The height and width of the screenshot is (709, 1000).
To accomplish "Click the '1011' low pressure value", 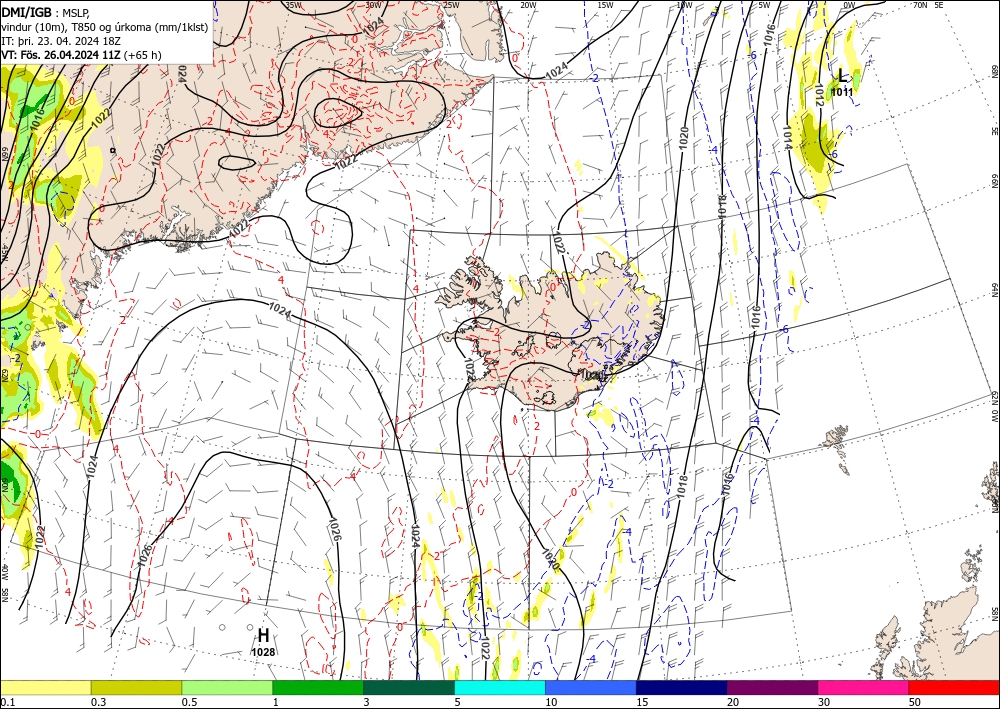I will (842, 92).
